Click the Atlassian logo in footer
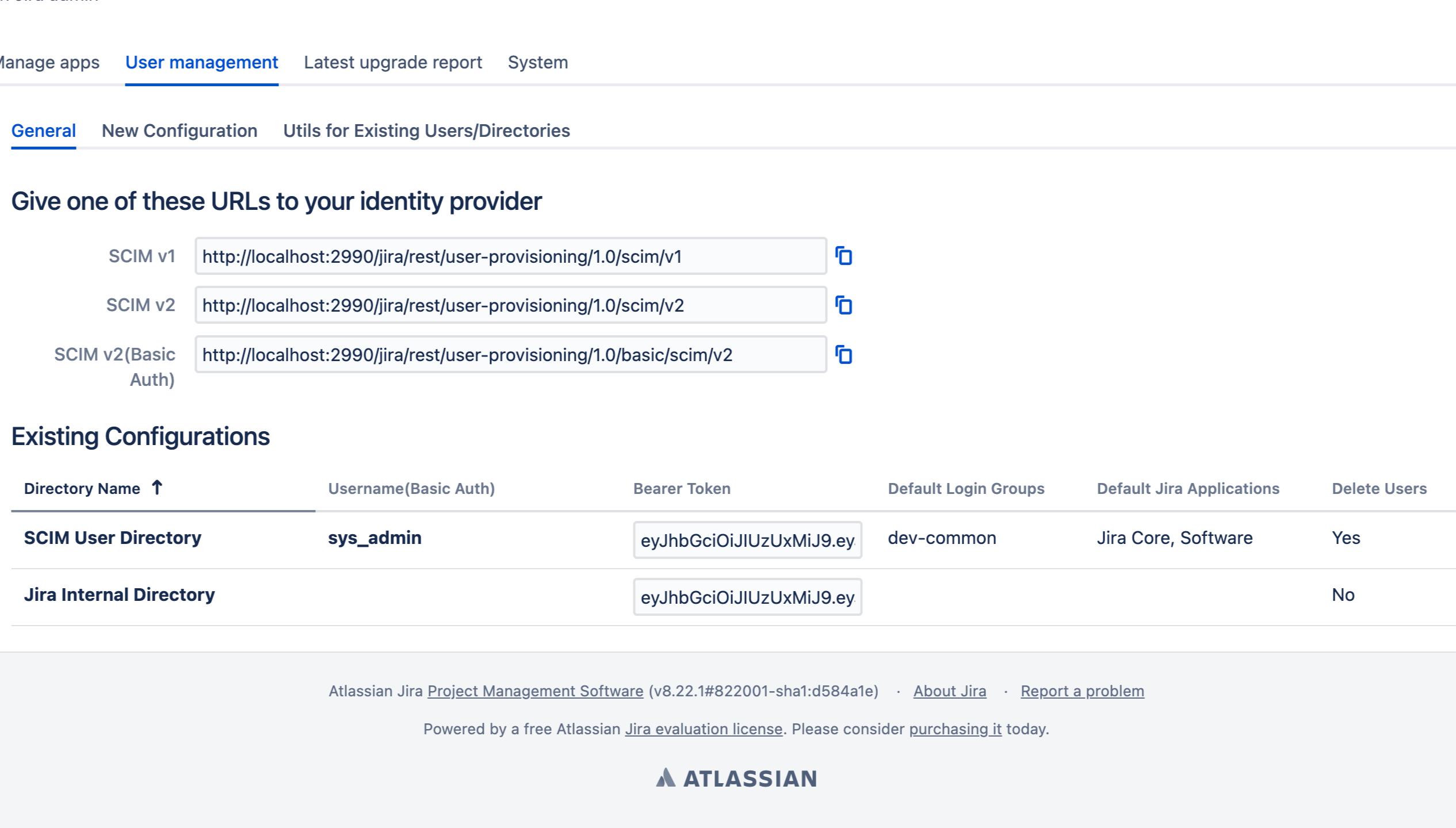The height and width of the screenshot is (828, 1456). 736,779
